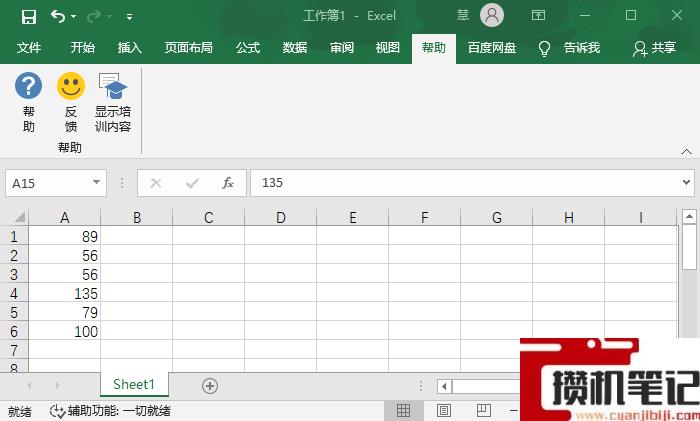This screenshot has height=421, width=700.
Task: Click the vertical scrollbar up arrow
Action: (x=689, y=217)
